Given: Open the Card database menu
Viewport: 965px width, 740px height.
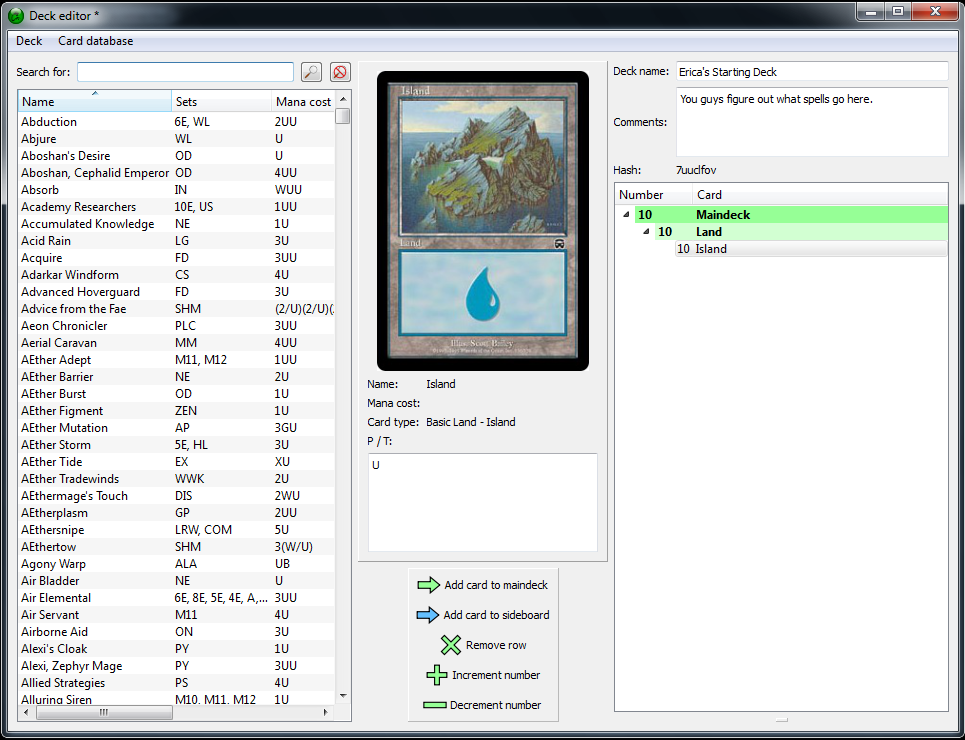Looking at the screenshot, I should (x=95, y=41).
